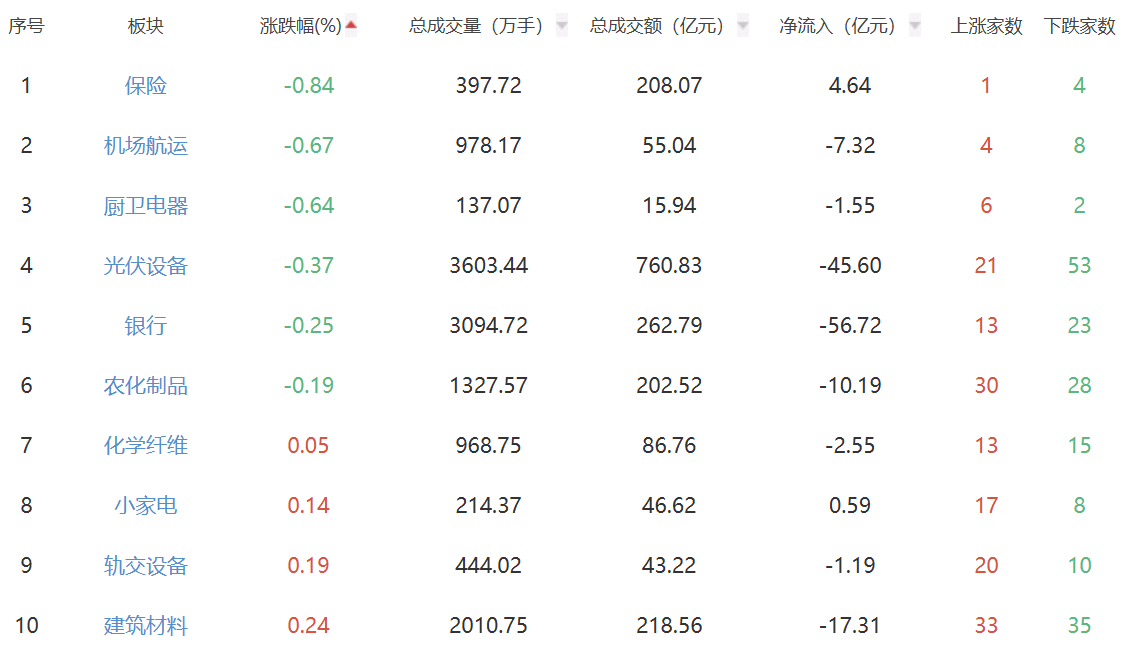Open the 银行 sector link
This screenshot has height=654, width=1124.
(x=146, y=326)
